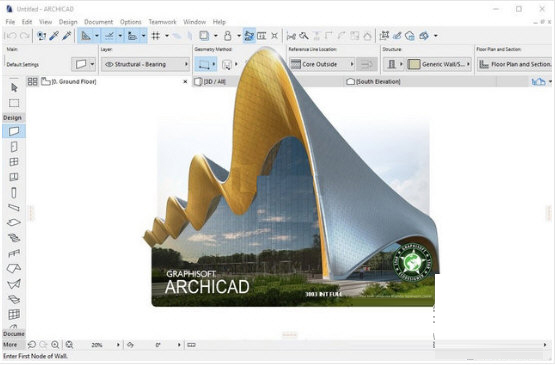555x365 pixels.
Task: Choose the Window tool
Action: (14, 162)
